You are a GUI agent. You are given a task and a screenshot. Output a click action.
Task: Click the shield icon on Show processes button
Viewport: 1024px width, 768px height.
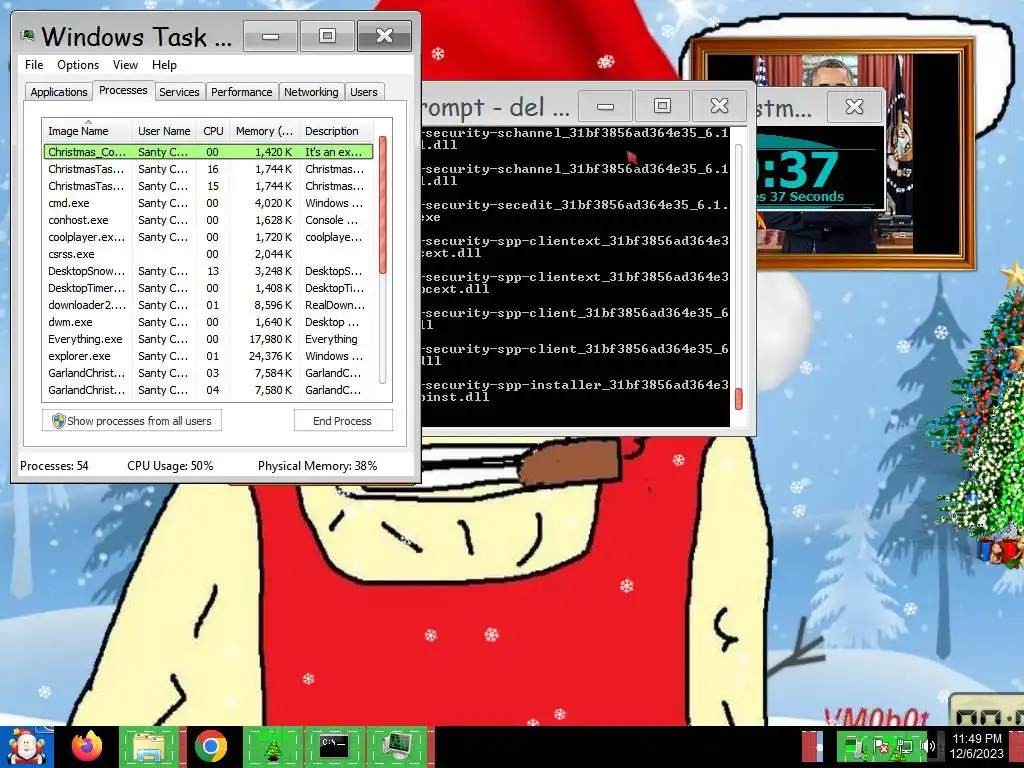coord(58,421)
